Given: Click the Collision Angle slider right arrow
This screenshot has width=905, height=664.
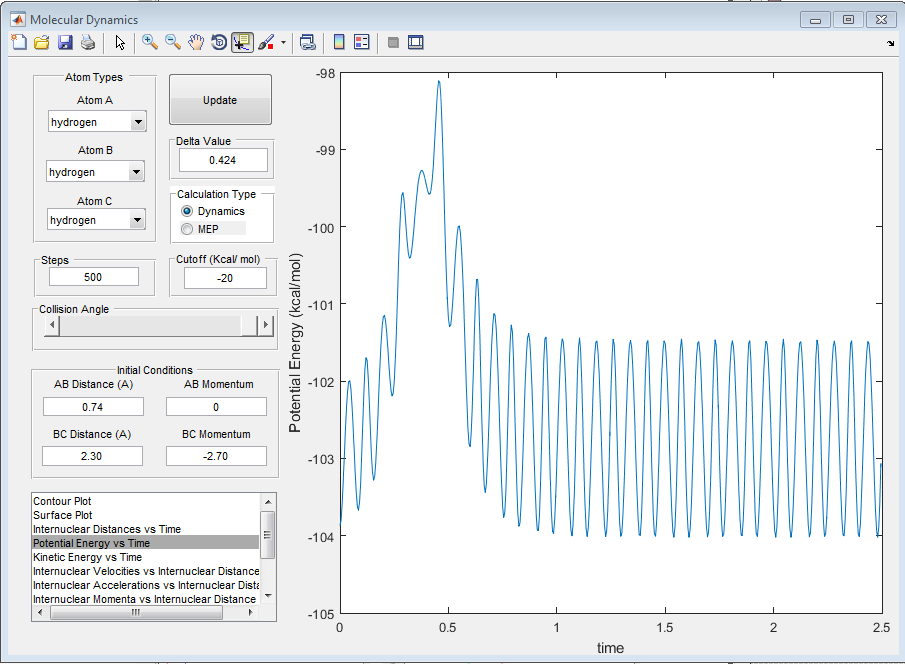Looking at the screenshot, I should click(x=265, y=325).
